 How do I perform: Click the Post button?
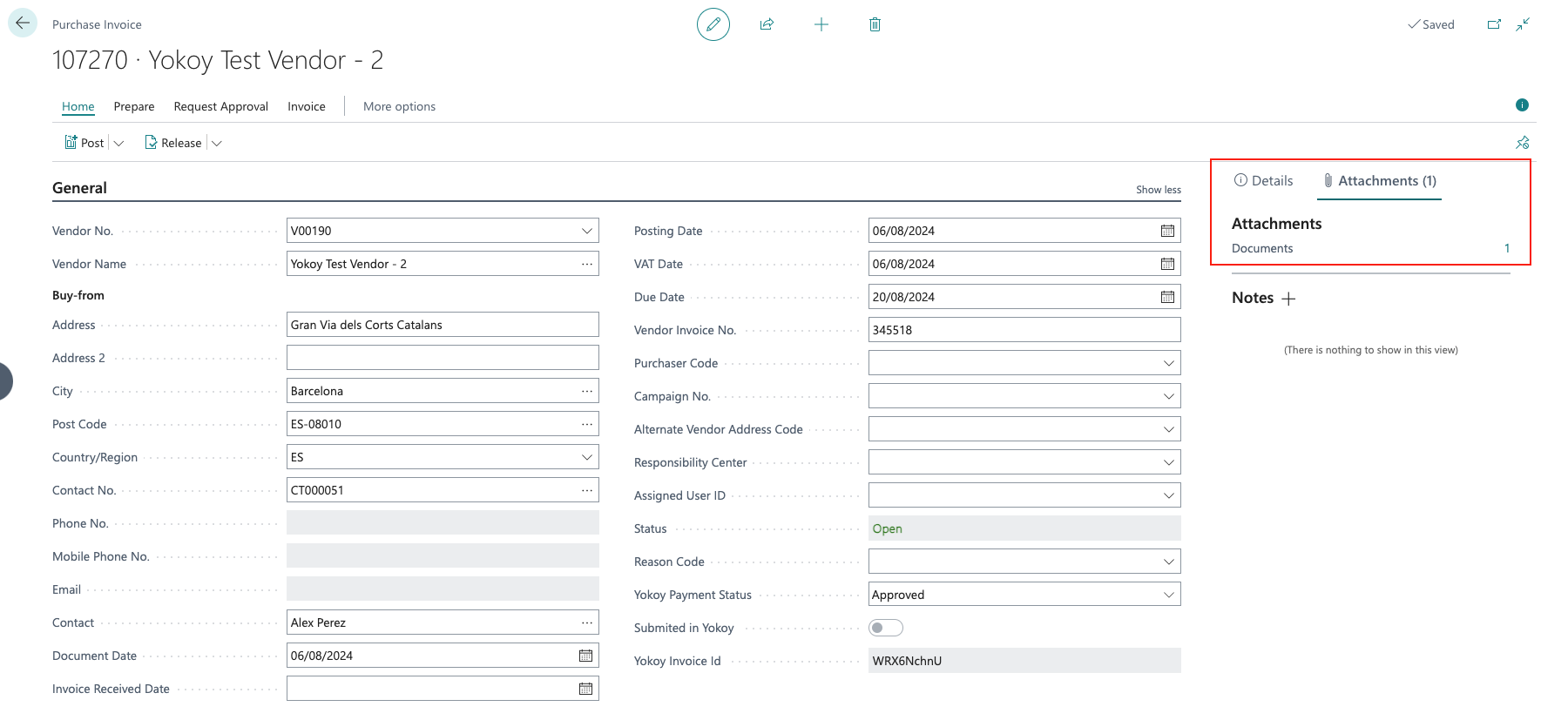click(84, 143)
